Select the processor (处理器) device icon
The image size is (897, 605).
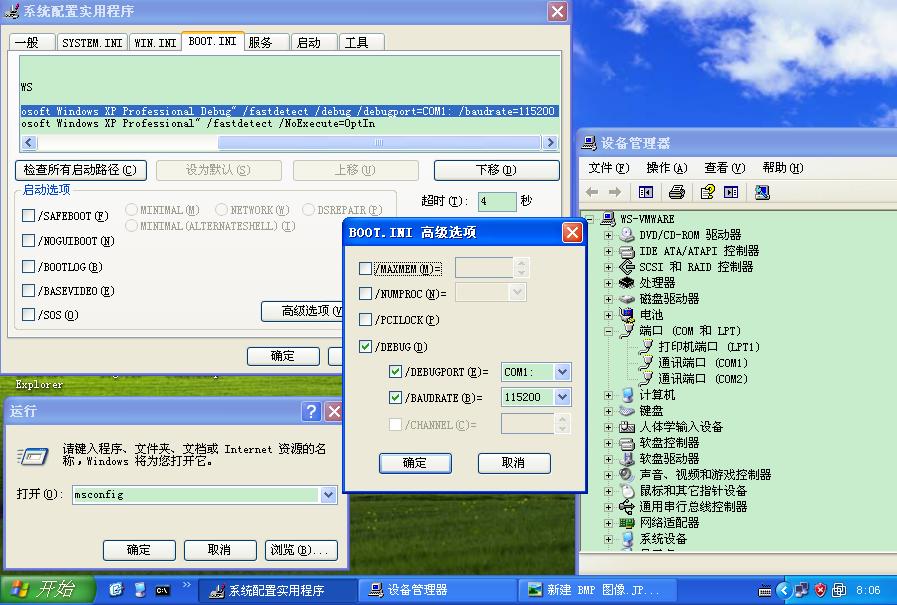[x=627, y=283]
